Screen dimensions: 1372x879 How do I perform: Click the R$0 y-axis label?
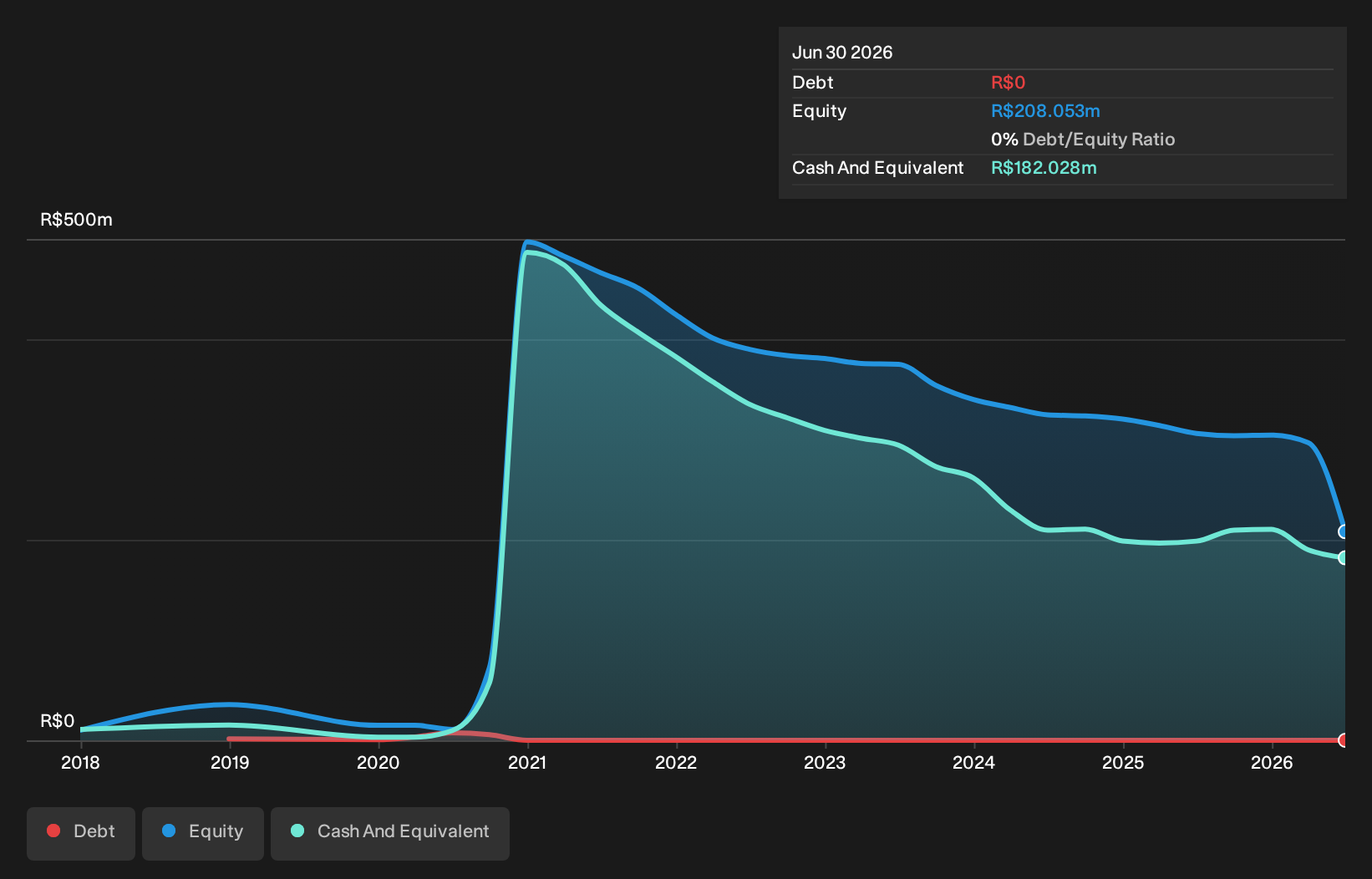[58, 721]
